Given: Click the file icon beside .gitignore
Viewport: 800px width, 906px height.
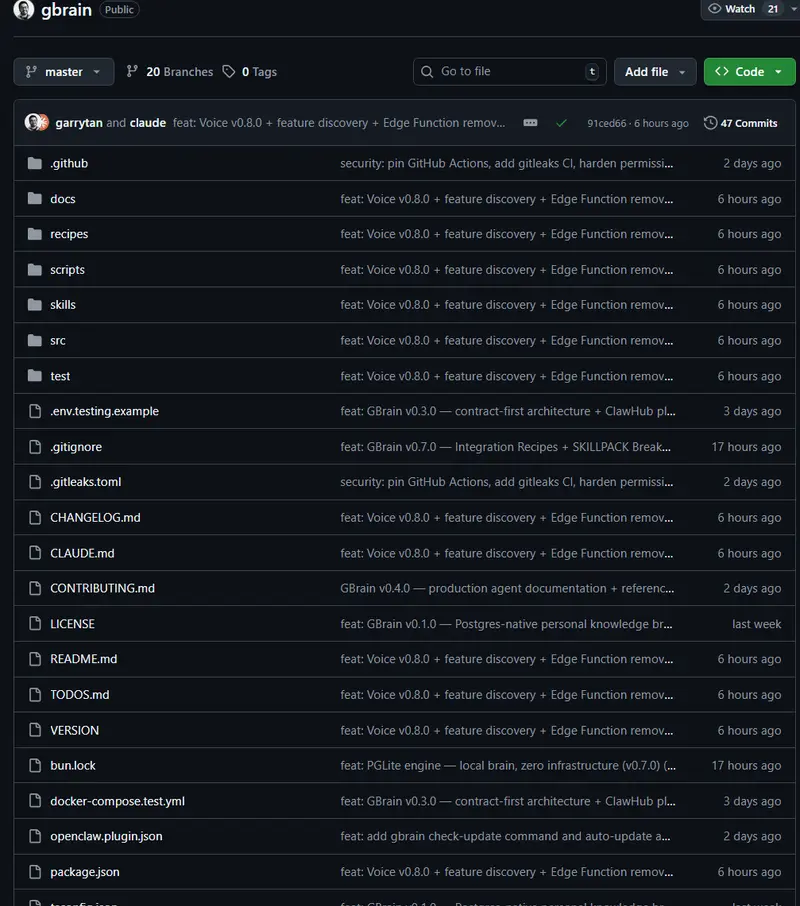Looking at the screenshot, I should [x=35, y=447].
